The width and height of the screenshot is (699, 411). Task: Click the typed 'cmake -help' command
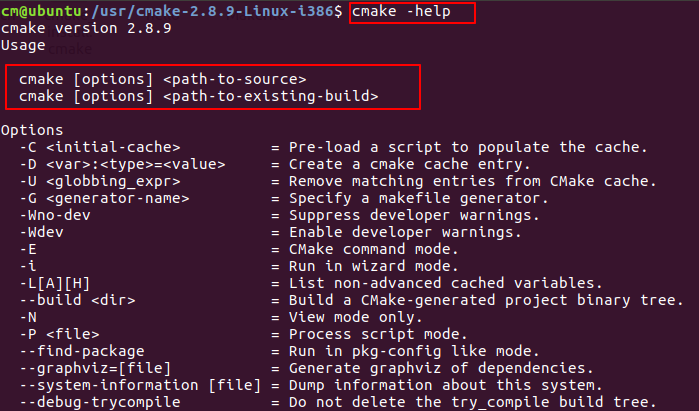point(401,11)
